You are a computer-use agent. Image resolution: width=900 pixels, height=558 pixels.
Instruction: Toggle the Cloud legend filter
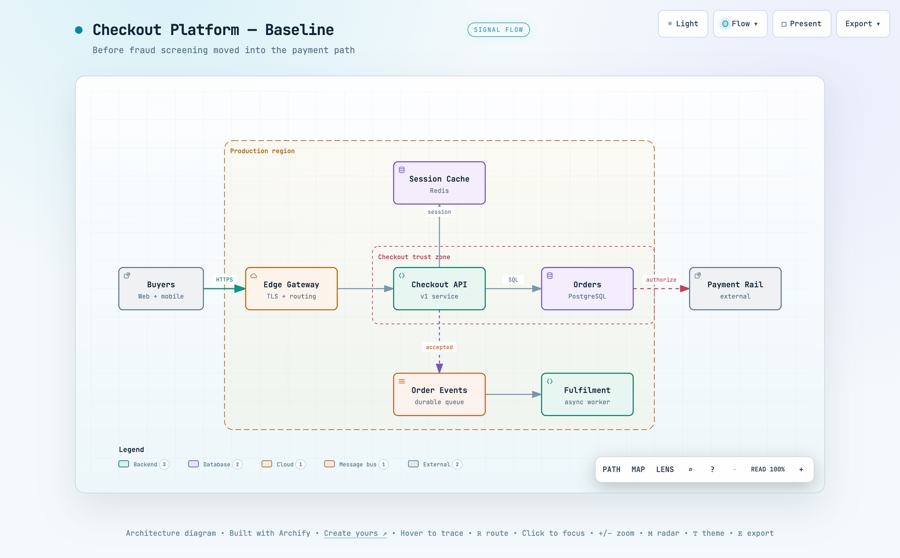[283, 464]
